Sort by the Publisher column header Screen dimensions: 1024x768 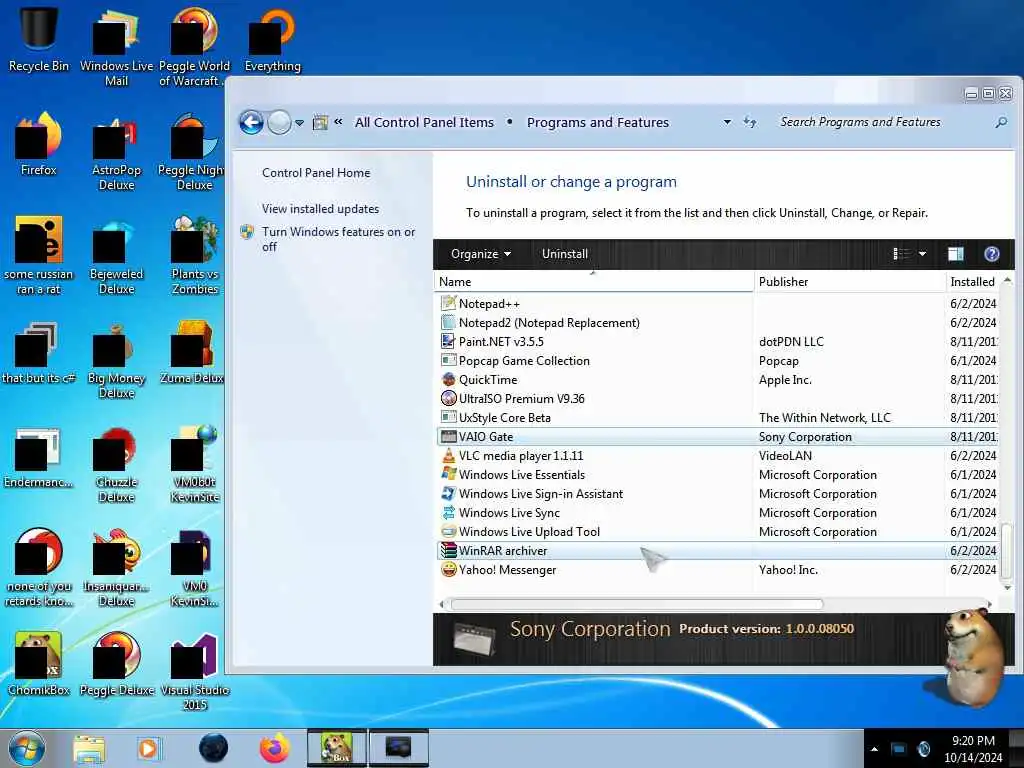[x=849, y=281]
